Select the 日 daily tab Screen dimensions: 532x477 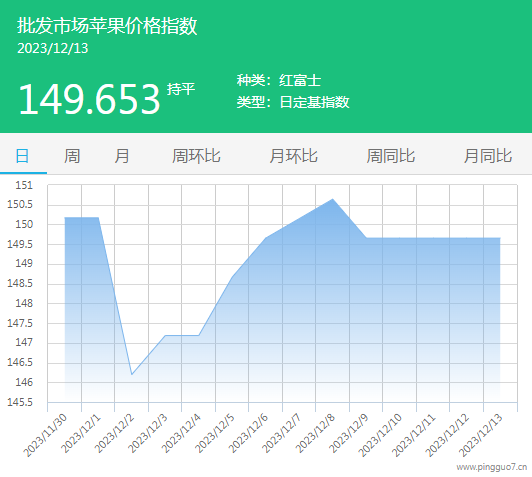click(22, 156)
